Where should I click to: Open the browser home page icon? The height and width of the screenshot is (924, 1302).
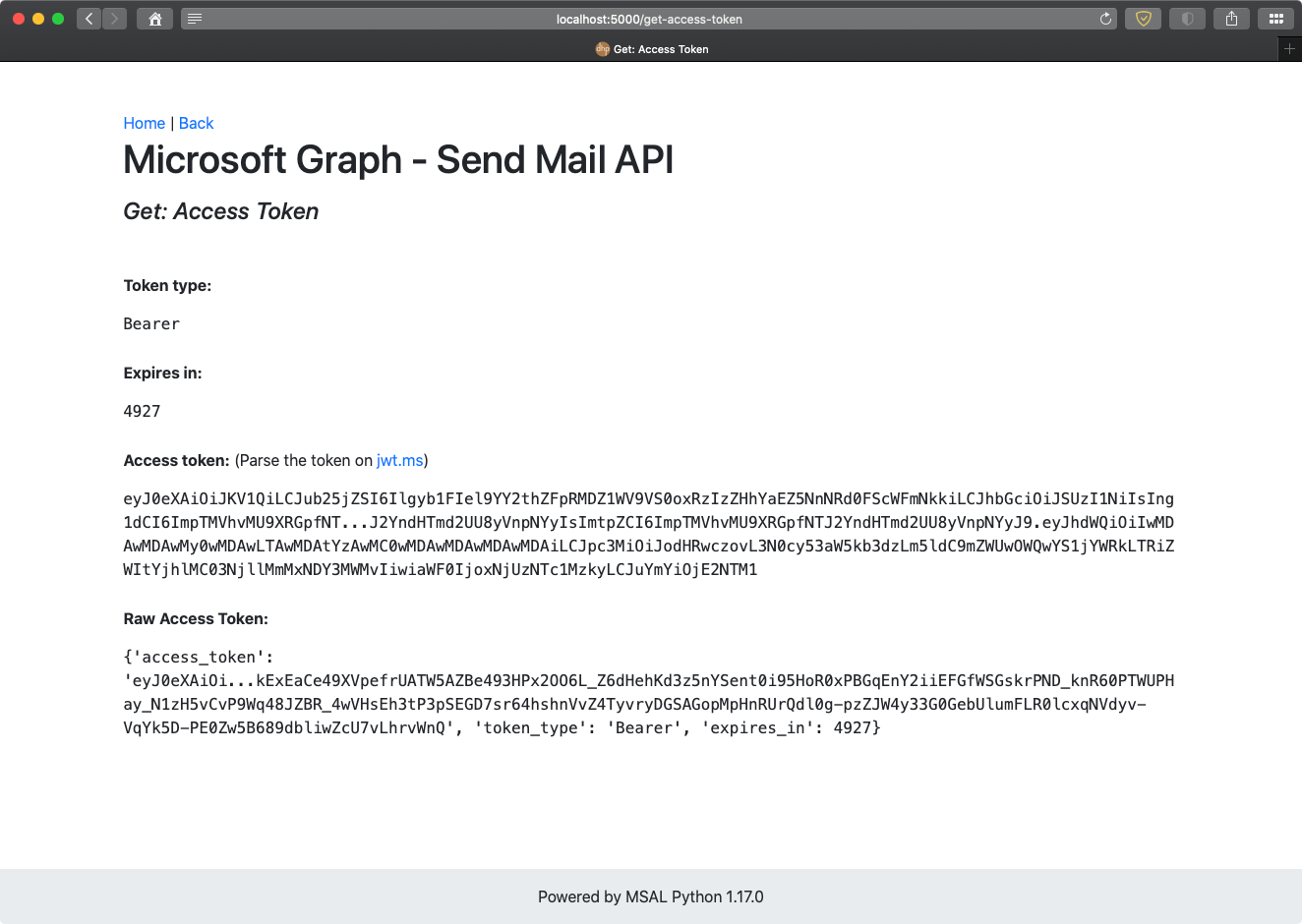(x=154, y=19)
